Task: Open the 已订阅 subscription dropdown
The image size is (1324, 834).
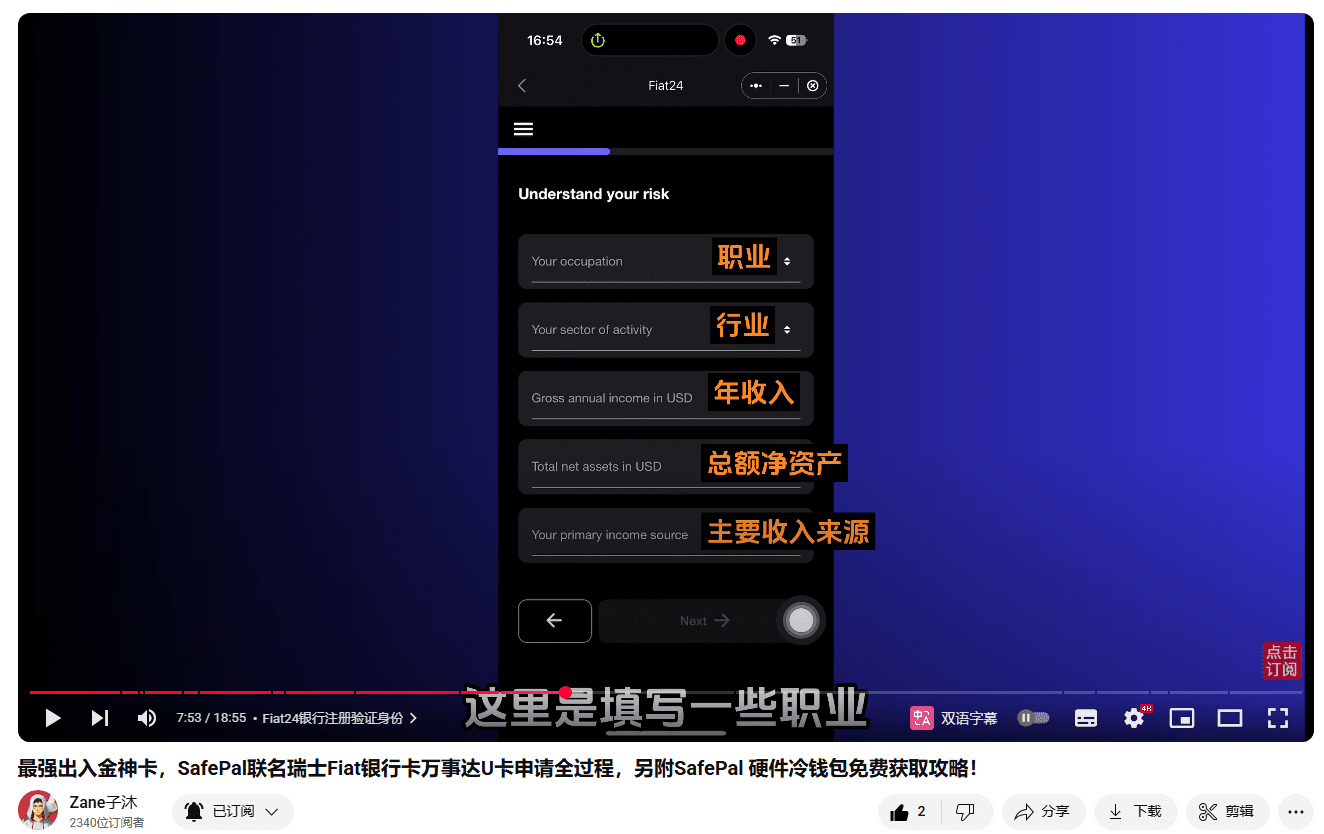Action: tap(233, 812)
